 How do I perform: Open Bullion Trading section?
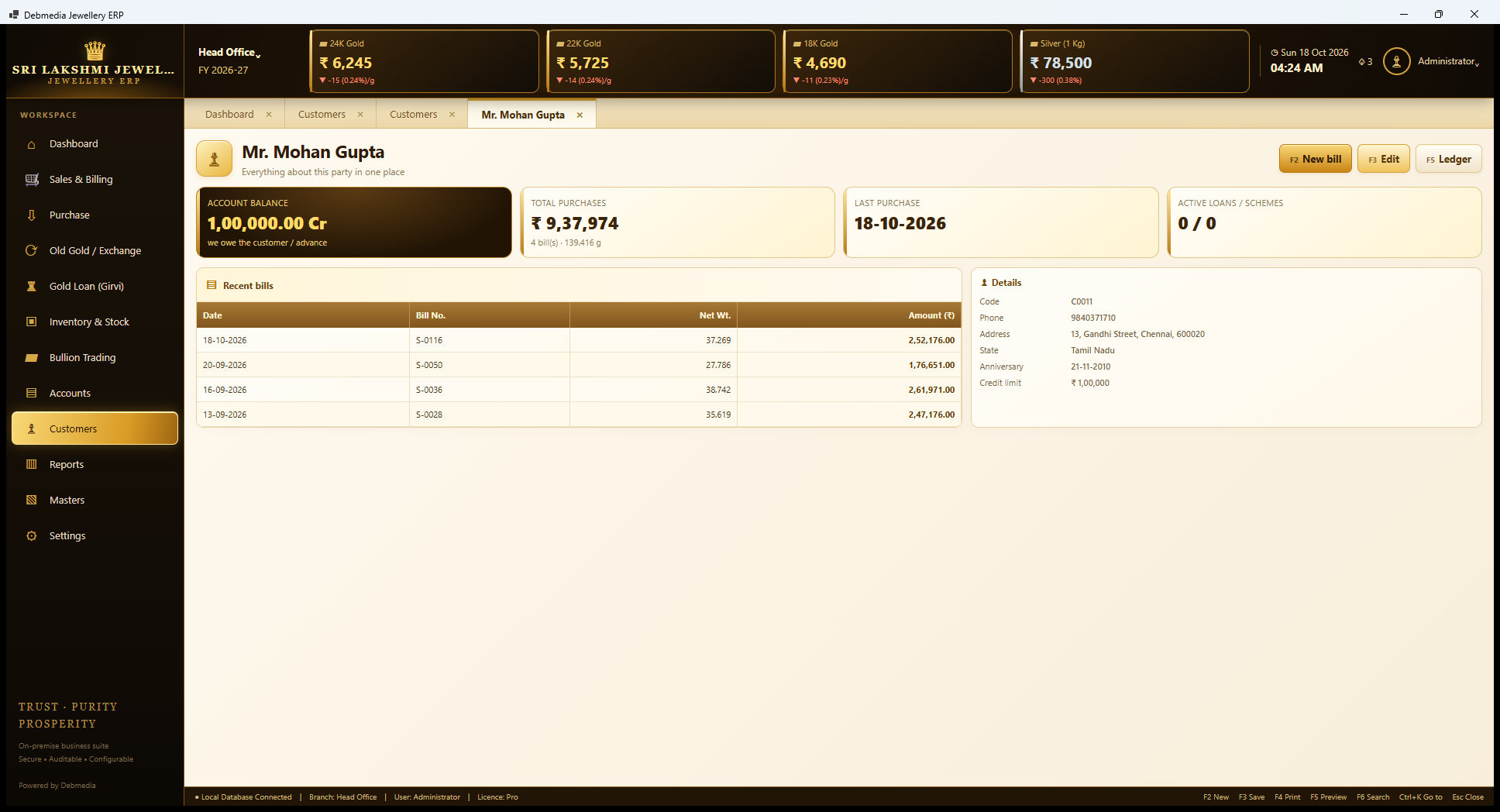[95, 358]
